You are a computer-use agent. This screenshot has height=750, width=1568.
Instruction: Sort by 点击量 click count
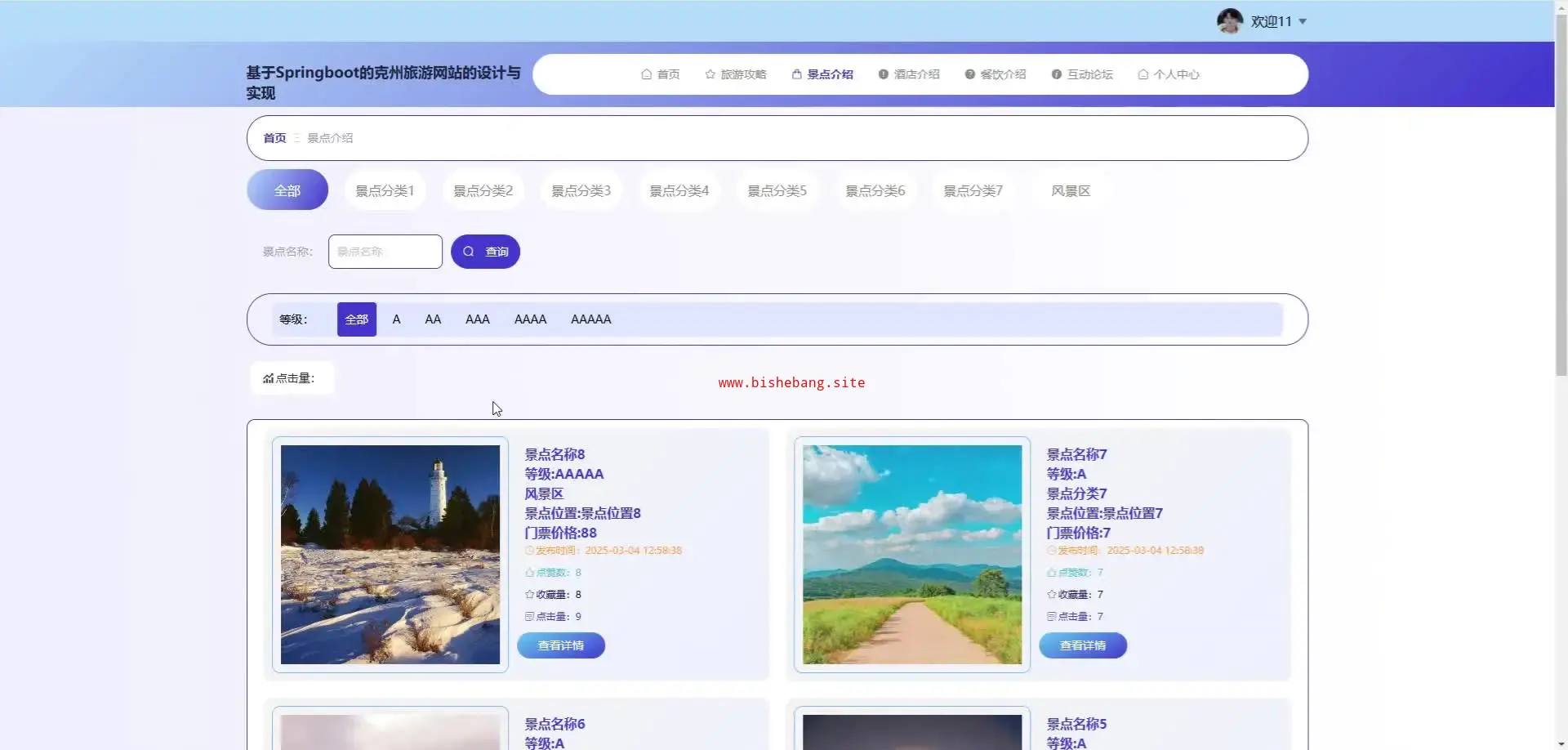point(289,378)
